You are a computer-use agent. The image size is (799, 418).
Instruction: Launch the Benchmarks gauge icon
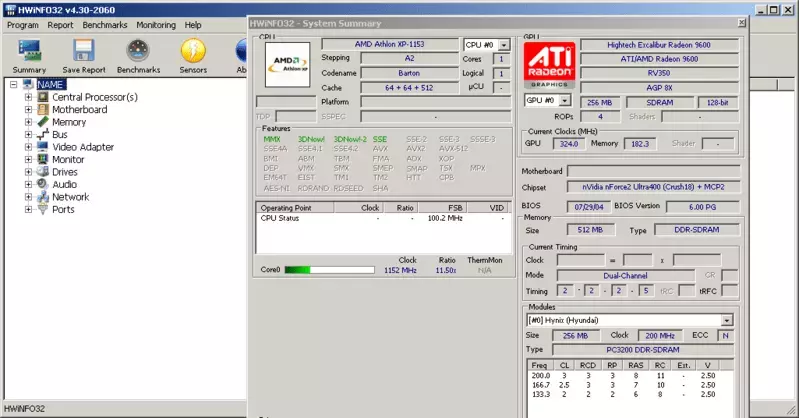(x=138, y=51)
